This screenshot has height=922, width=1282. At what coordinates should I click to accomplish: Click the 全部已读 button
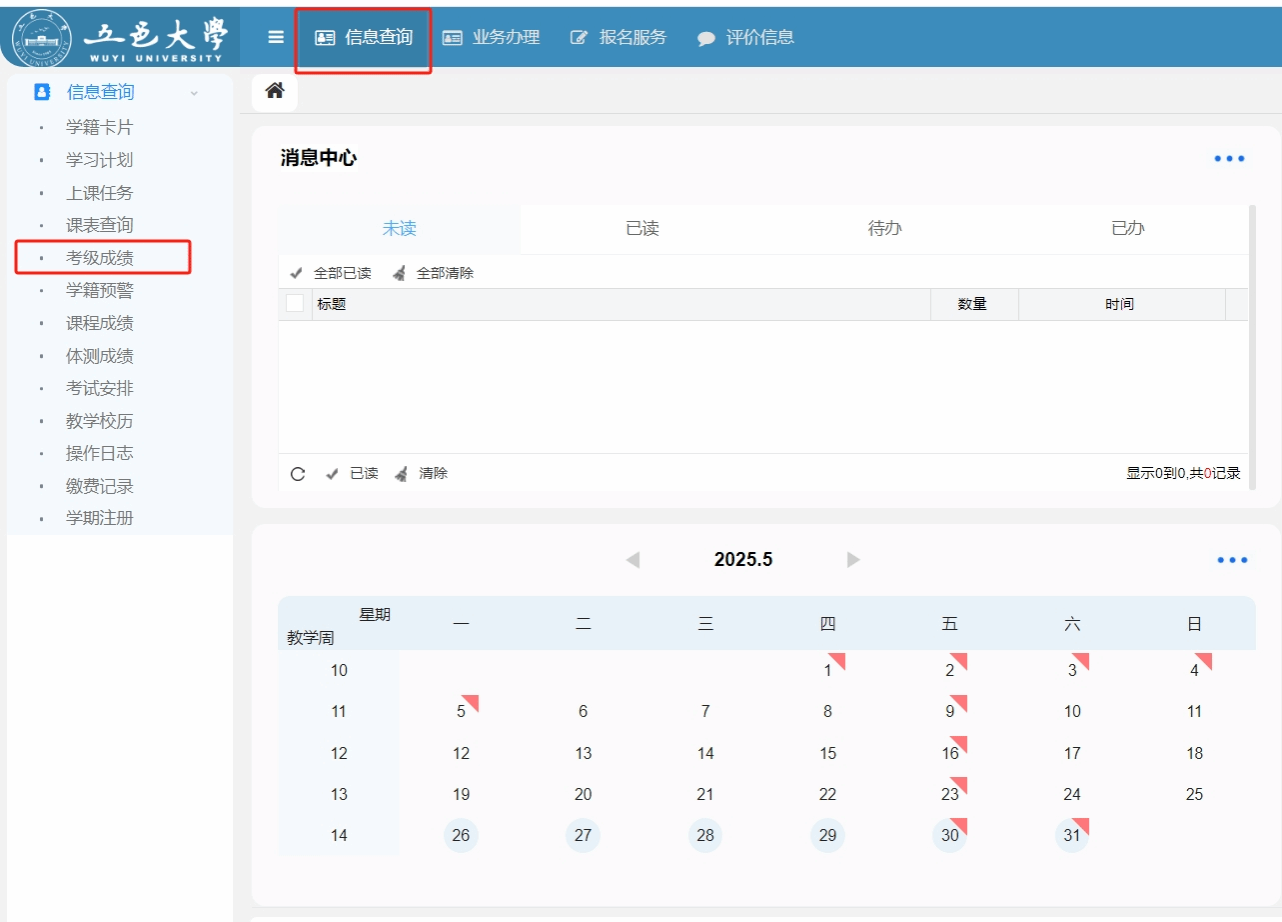coord(331,273)
